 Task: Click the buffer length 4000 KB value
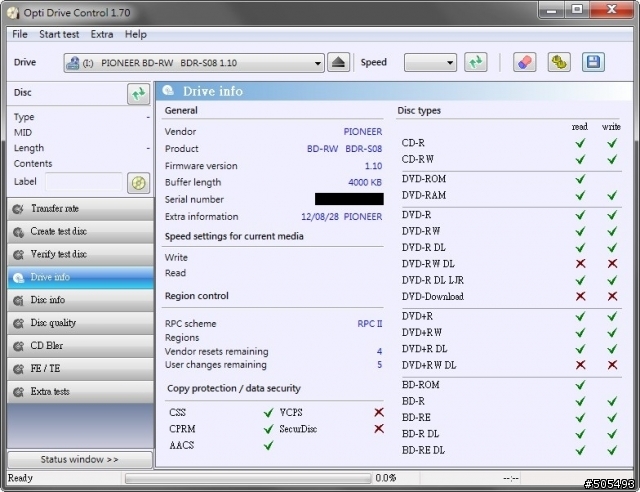click(364, 183)
